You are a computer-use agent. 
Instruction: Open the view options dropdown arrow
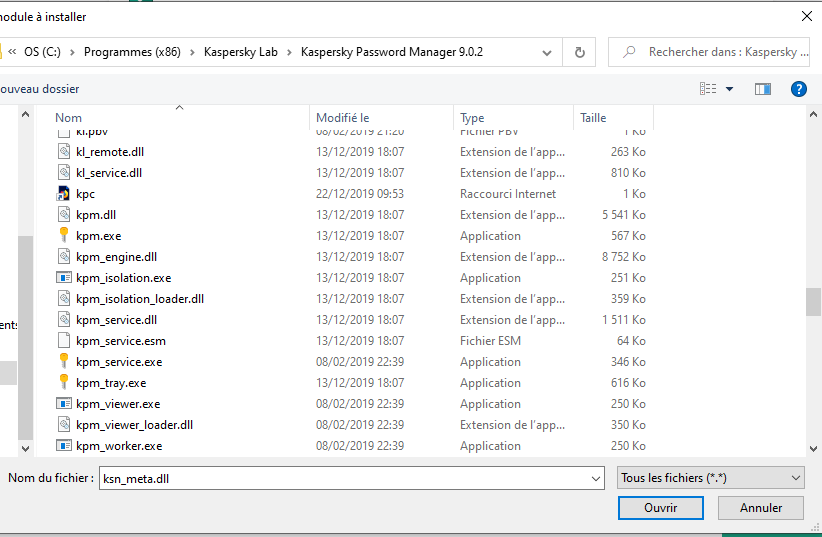tap(730, 89)
